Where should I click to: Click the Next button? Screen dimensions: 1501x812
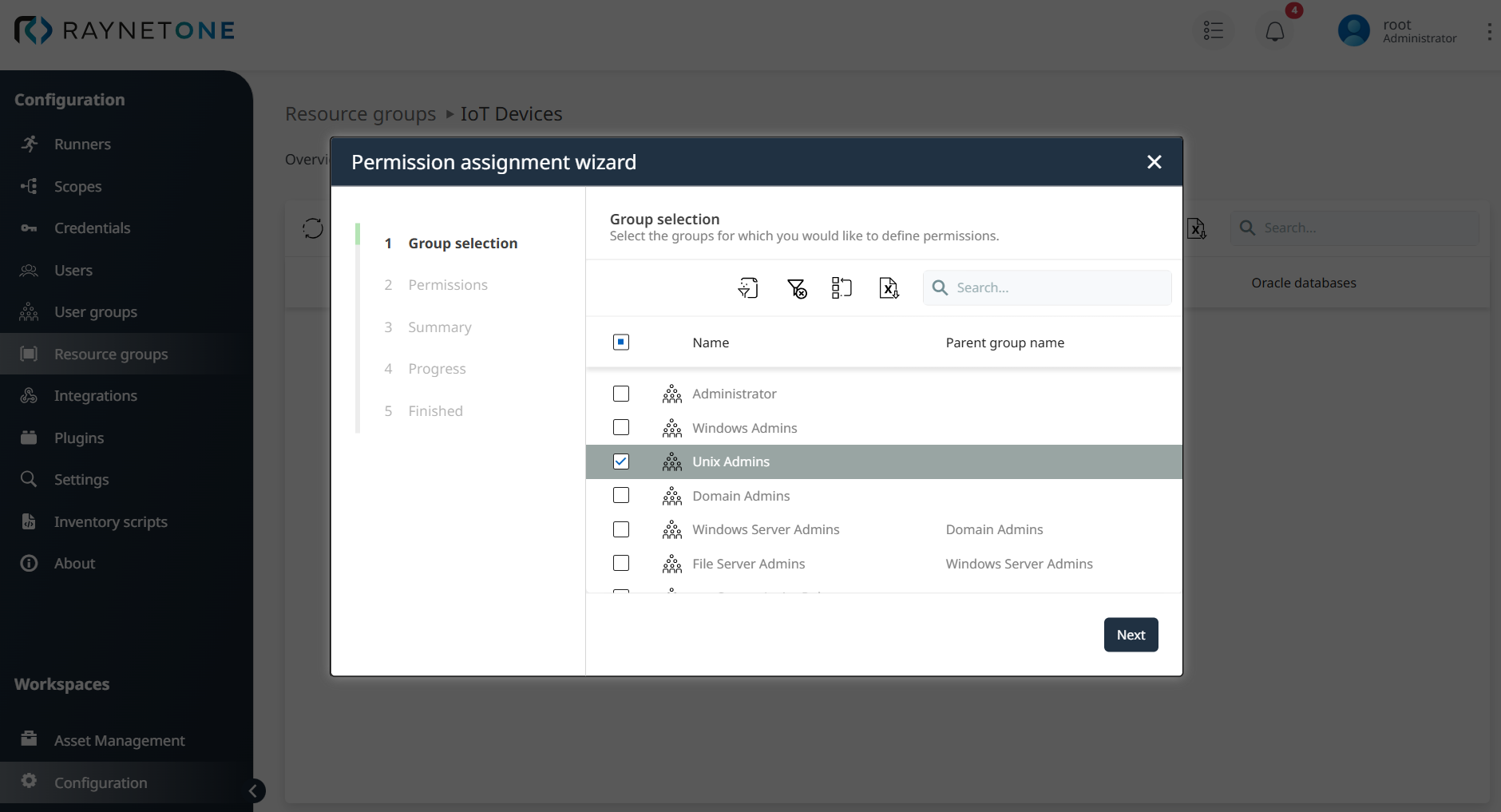(x=1131, y=634)
